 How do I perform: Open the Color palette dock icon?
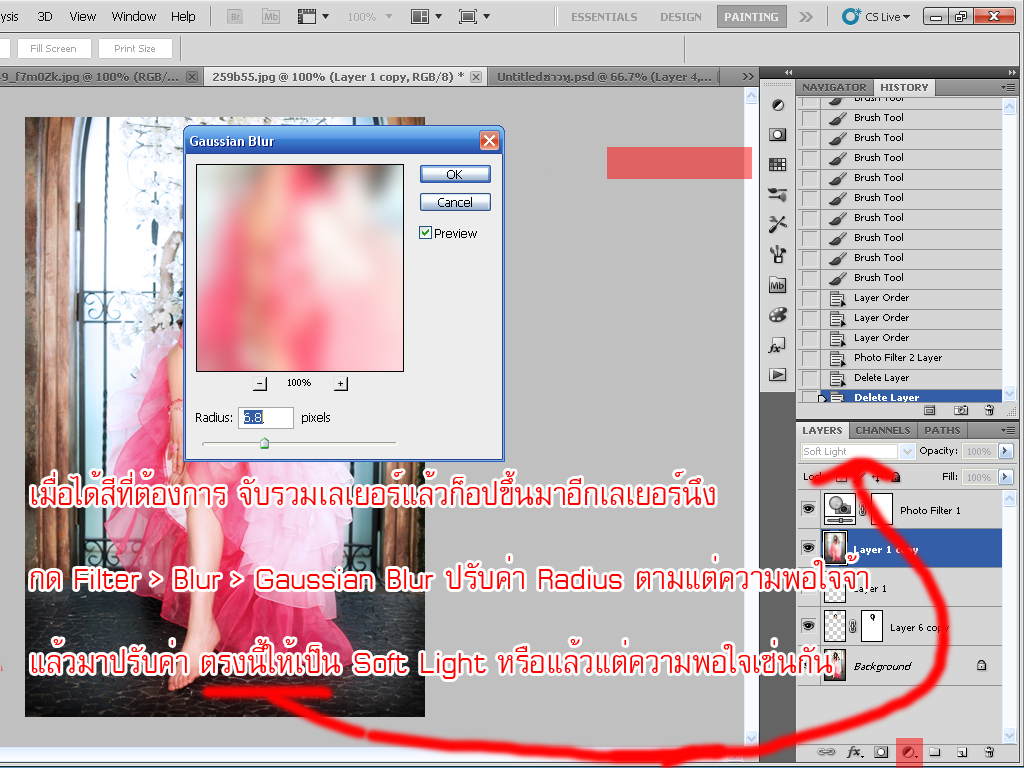(777, 315)
